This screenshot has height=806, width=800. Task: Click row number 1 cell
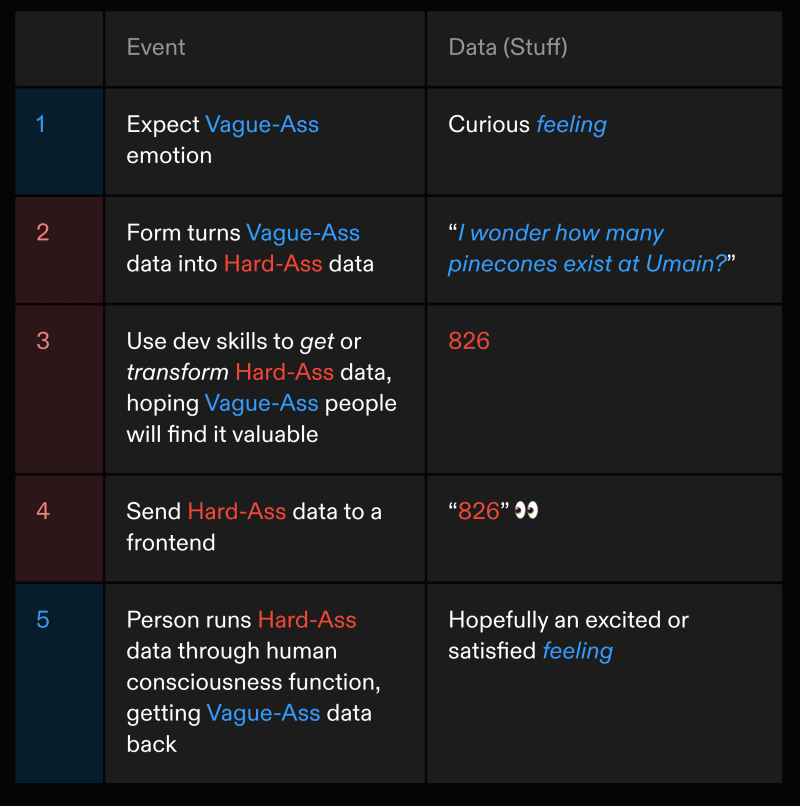pos(59,141)
